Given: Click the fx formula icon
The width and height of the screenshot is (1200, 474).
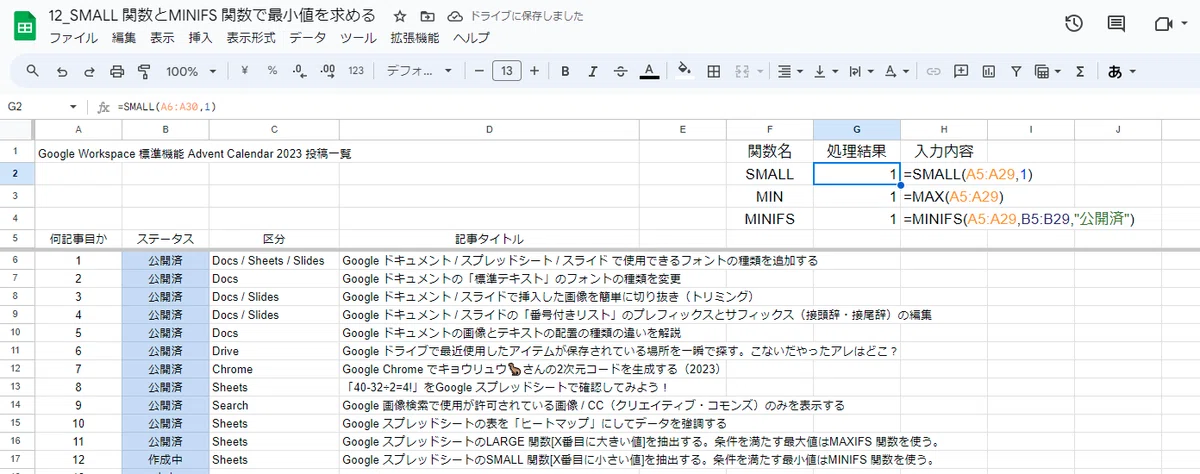Looking at the screenshot, I should click(x=103, y=107).
